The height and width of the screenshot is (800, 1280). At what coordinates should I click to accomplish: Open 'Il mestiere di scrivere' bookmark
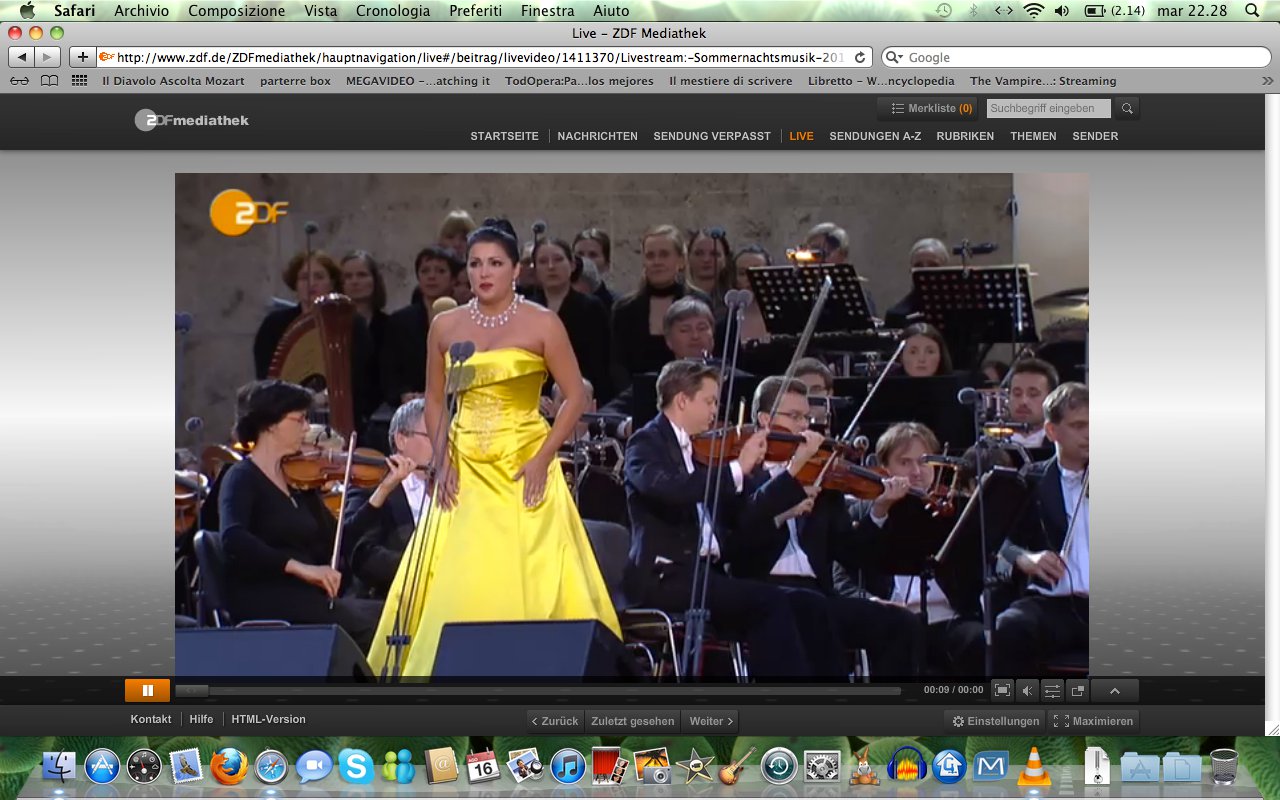[730, 81]
